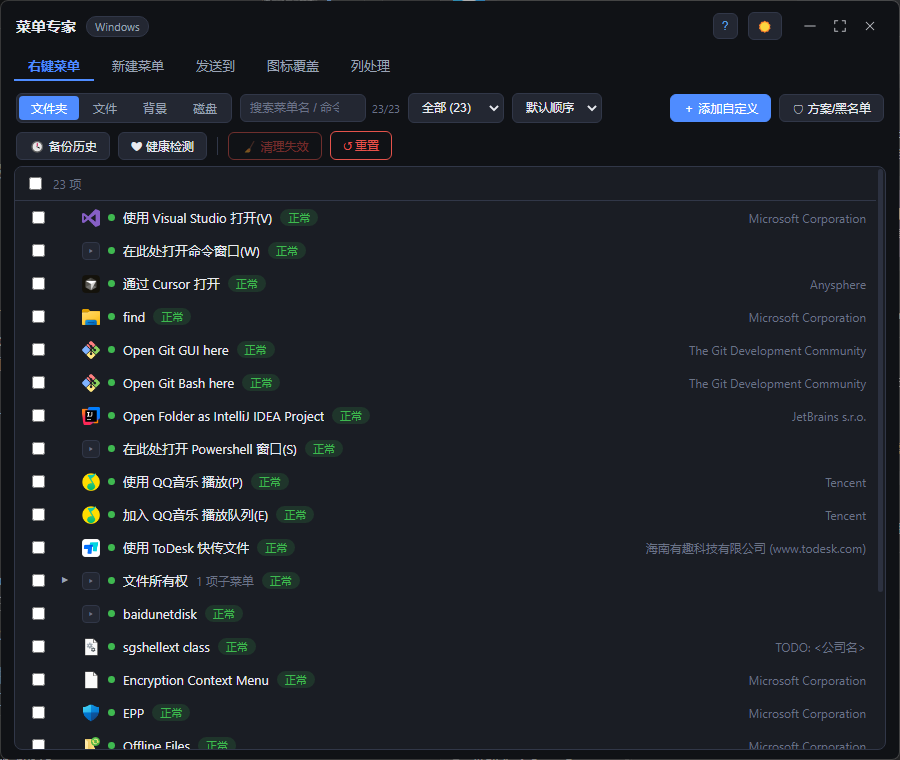The height and width of the screenshot is (760, 900).
Task: Open help via the question mark icon
Action: [x=725, y=26]
